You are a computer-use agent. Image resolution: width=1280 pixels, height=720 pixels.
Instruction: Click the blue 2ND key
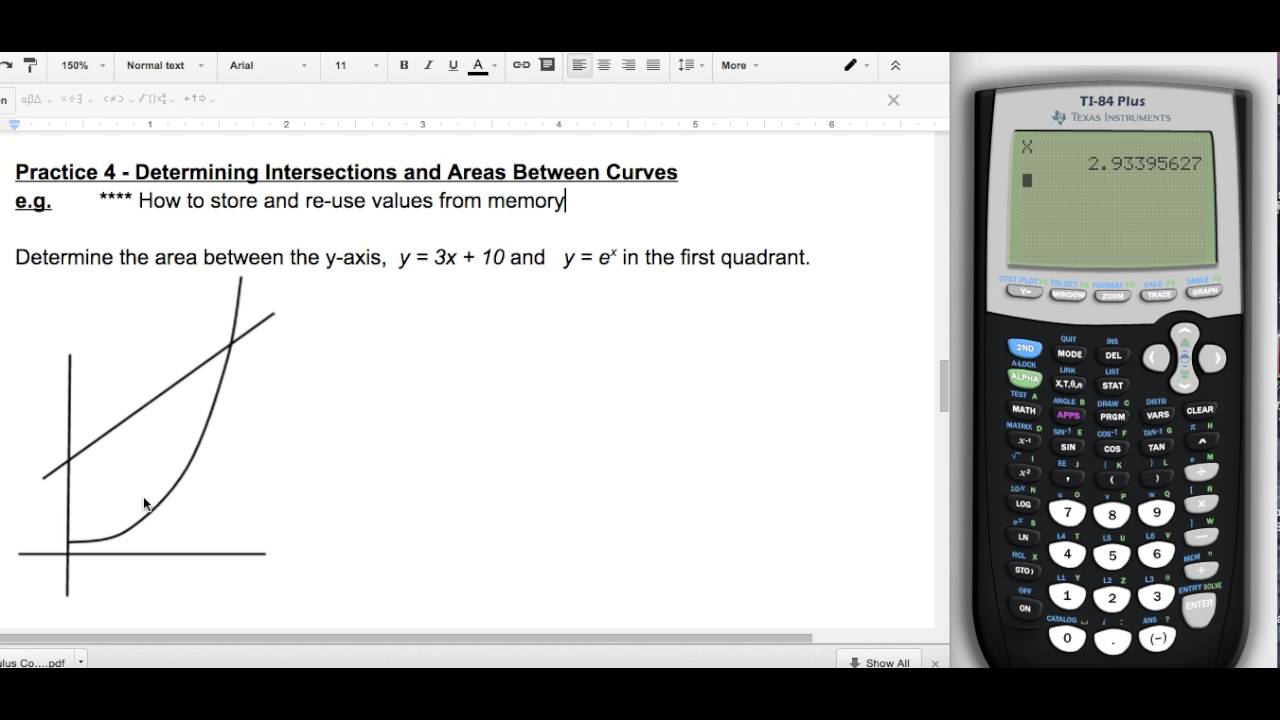1025,348
